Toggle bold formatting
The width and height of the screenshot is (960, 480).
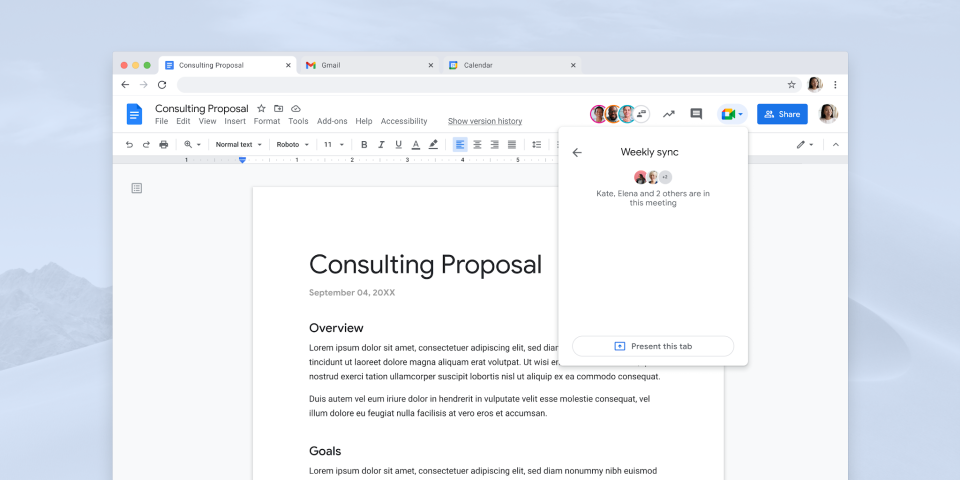(x=364, y=144)
